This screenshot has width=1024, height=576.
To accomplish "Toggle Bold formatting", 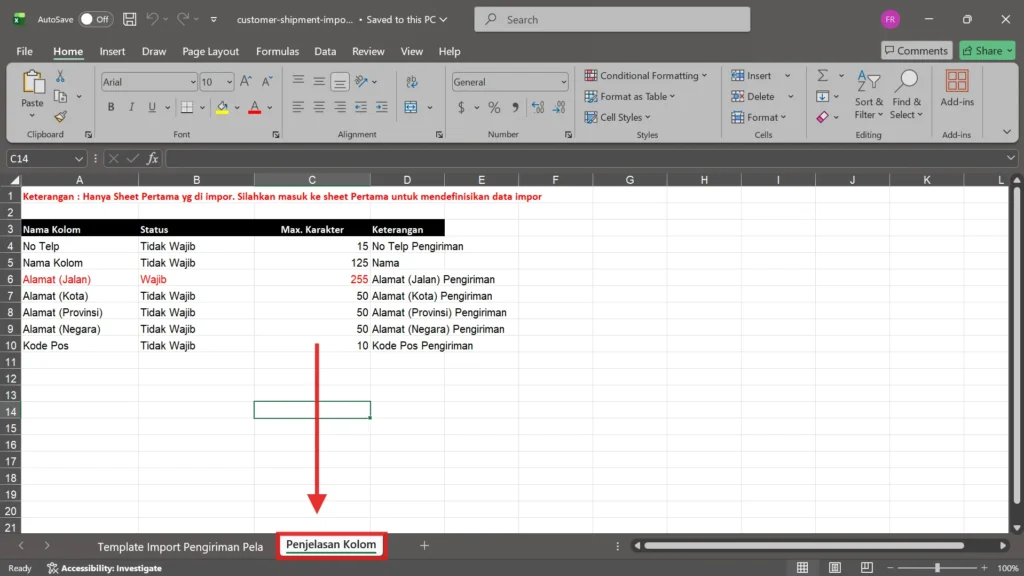I will click(x=110, y=107).
